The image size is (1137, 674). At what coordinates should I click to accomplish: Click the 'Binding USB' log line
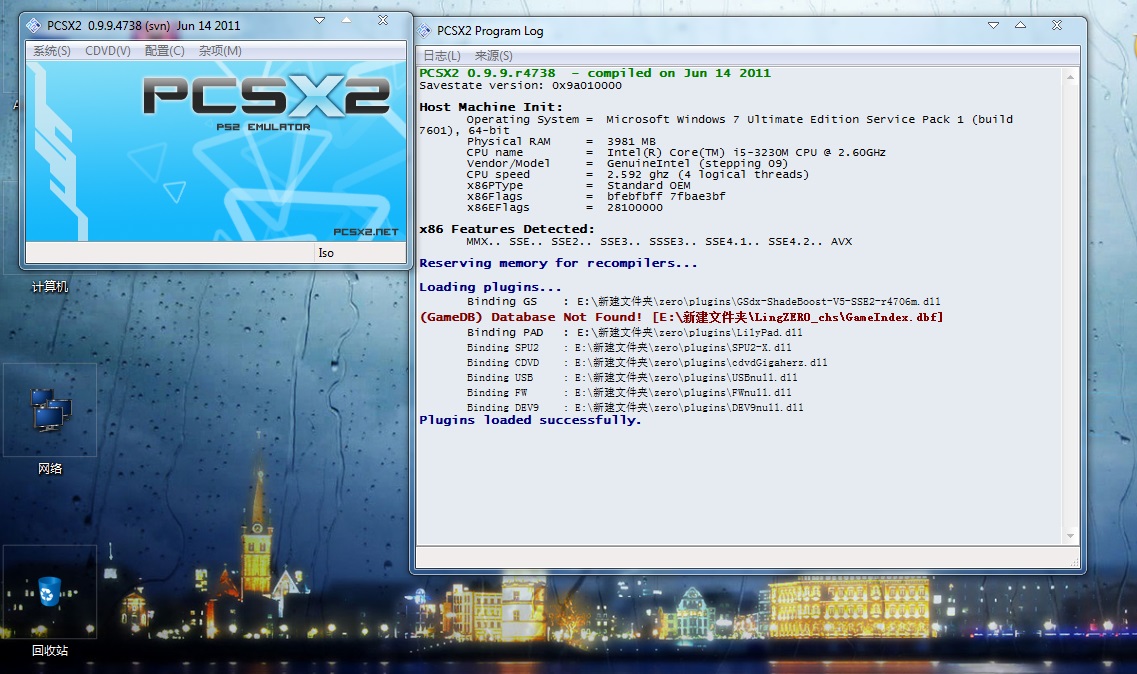point(632,377)
